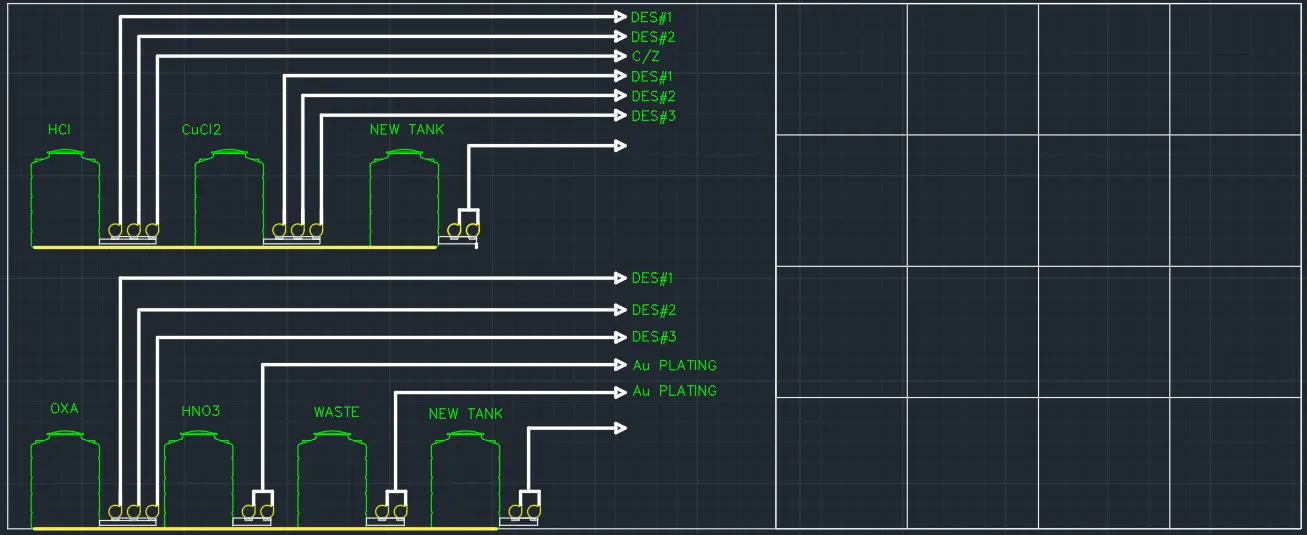Select the Au PLATING label fed by WASTE pump
This screenshot has width=1307, height=535.
(674, 391)
